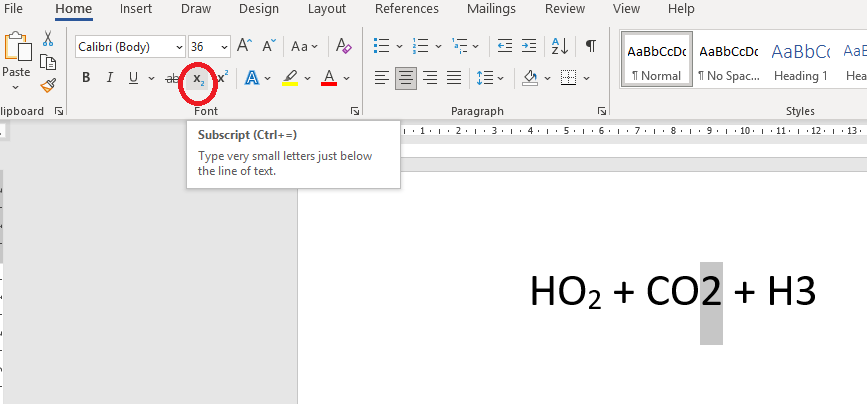Switch to the Mailings tab

point(491,9)
